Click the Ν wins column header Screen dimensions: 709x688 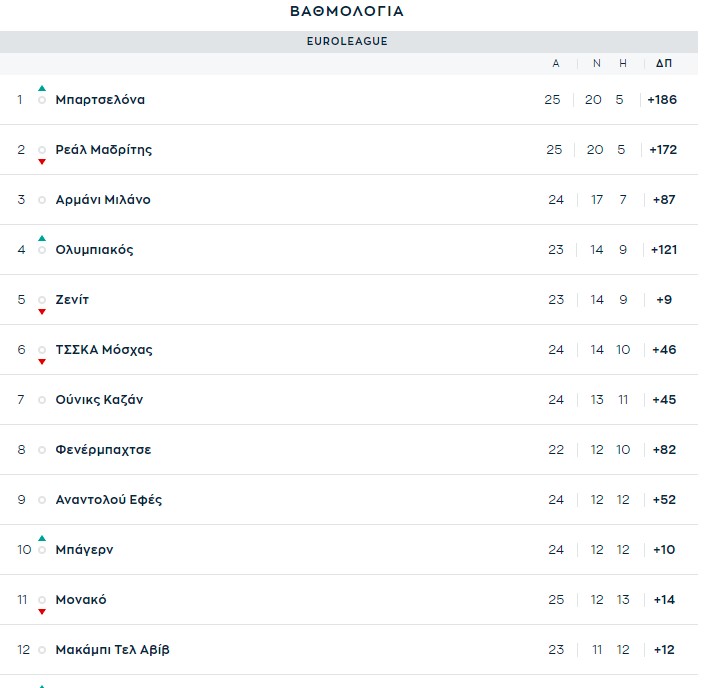(597, 63)
